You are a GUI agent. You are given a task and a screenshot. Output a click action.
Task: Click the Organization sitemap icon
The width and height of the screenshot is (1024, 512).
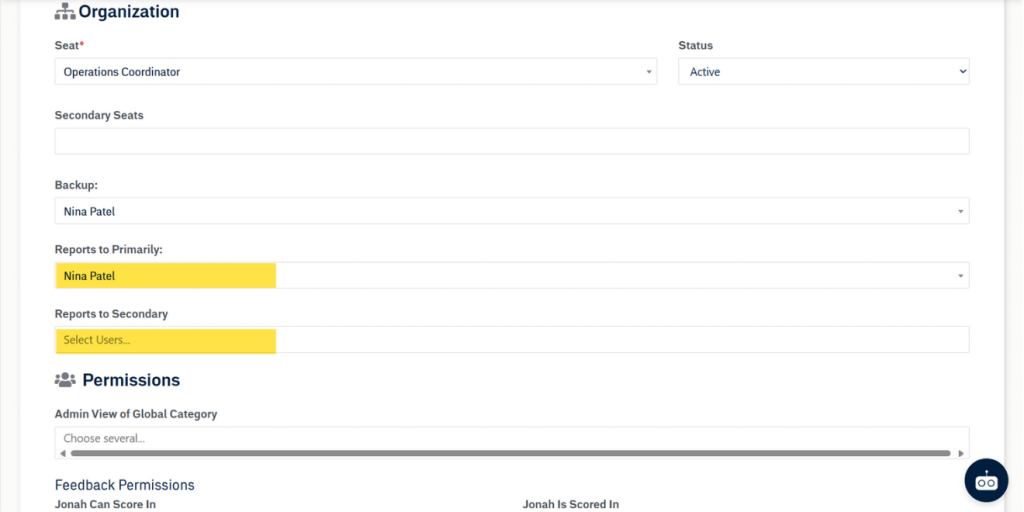click(x=64, y=12)
